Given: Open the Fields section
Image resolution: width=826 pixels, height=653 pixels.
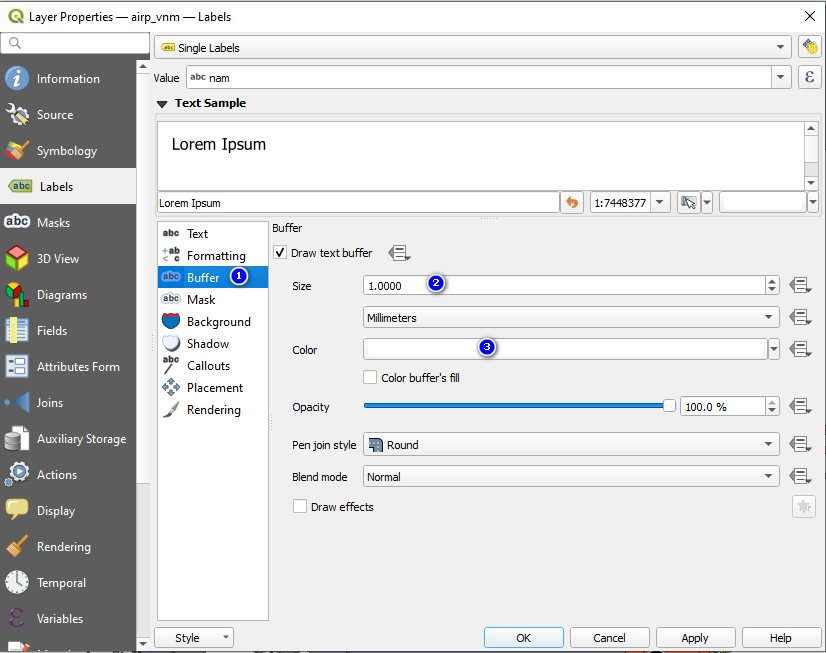Looking at the screenshot, I should [68, 331].
